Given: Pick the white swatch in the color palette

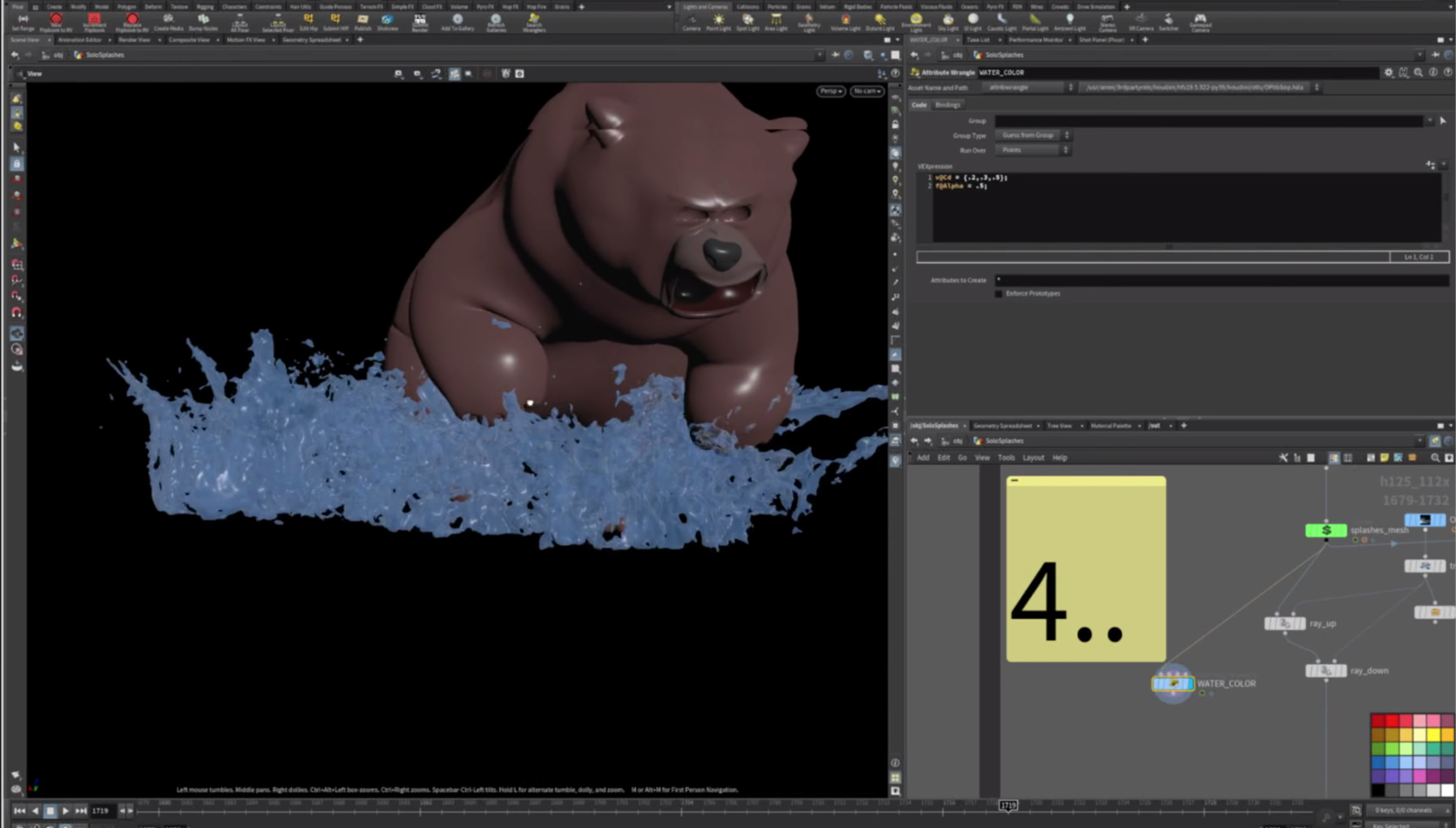Looking at the screenshot, I should pyautogui.click(x=1447, y=790).
